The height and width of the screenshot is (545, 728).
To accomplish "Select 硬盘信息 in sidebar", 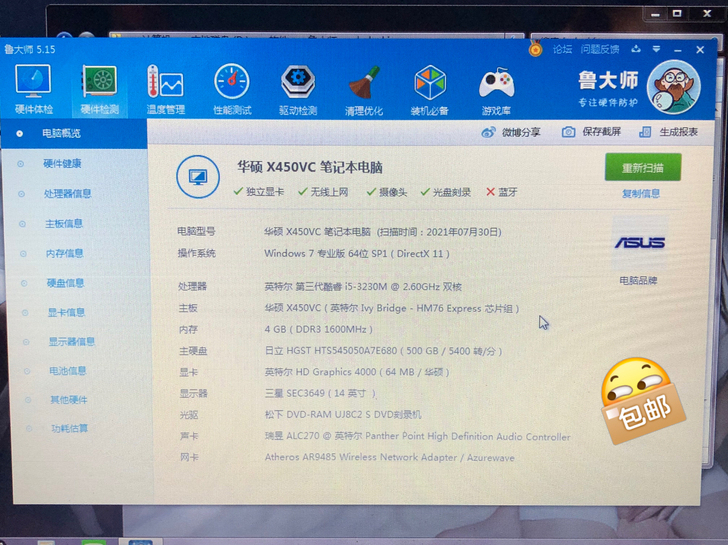I will coord(65,283).
